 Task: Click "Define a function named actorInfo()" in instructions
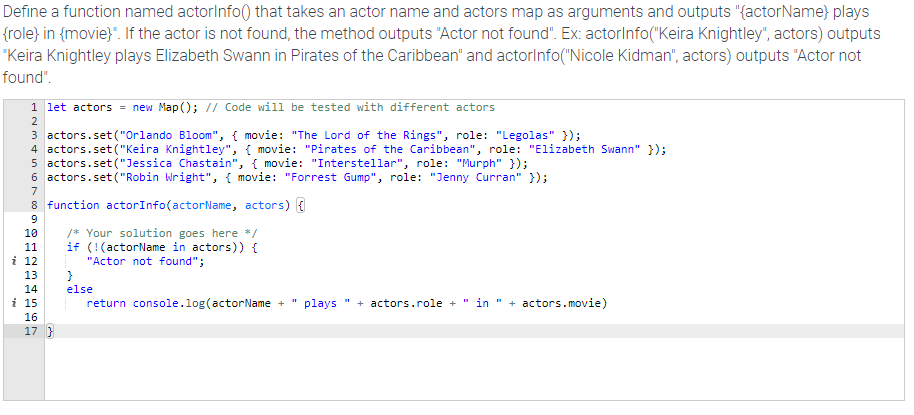click(x=128, y=12)
